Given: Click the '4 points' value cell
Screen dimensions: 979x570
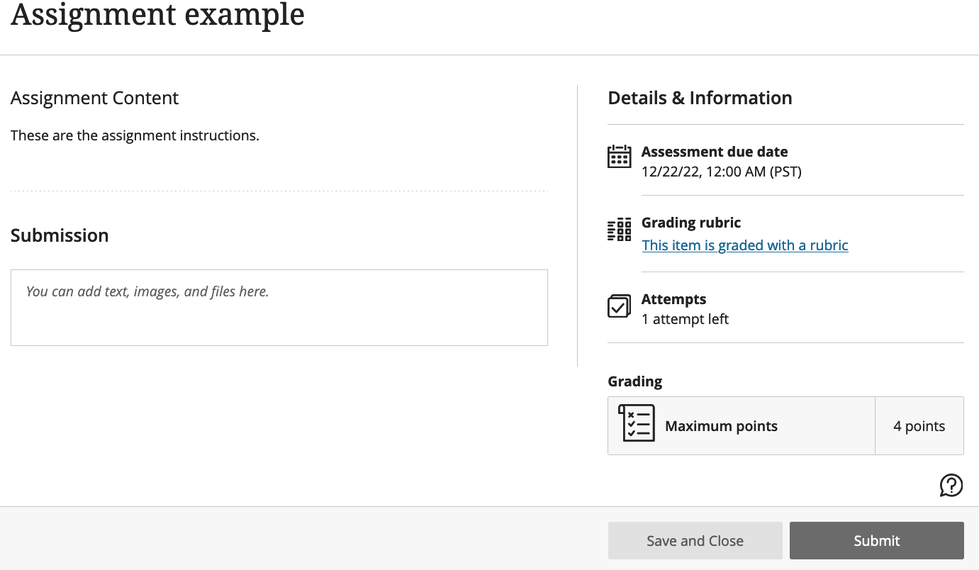Looking at the screenshot, I should pos(919,426).
